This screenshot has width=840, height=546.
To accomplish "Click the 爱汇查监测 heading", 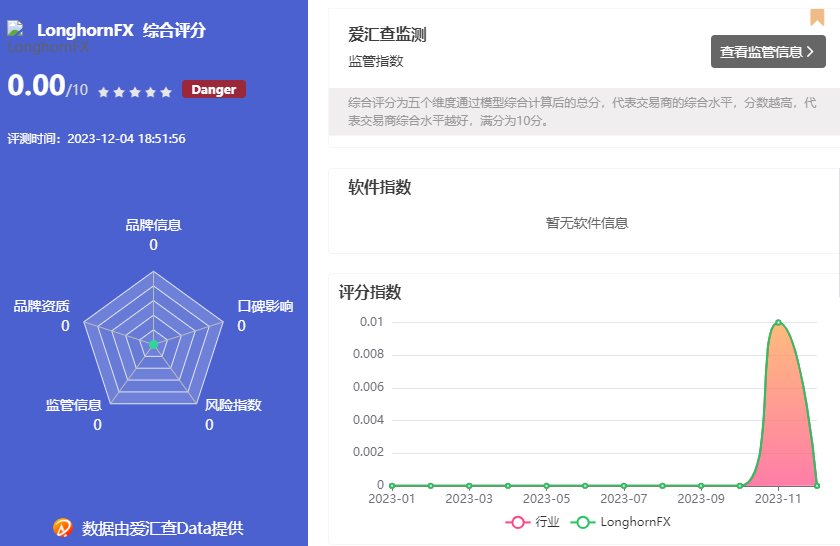I will [387, 35].
